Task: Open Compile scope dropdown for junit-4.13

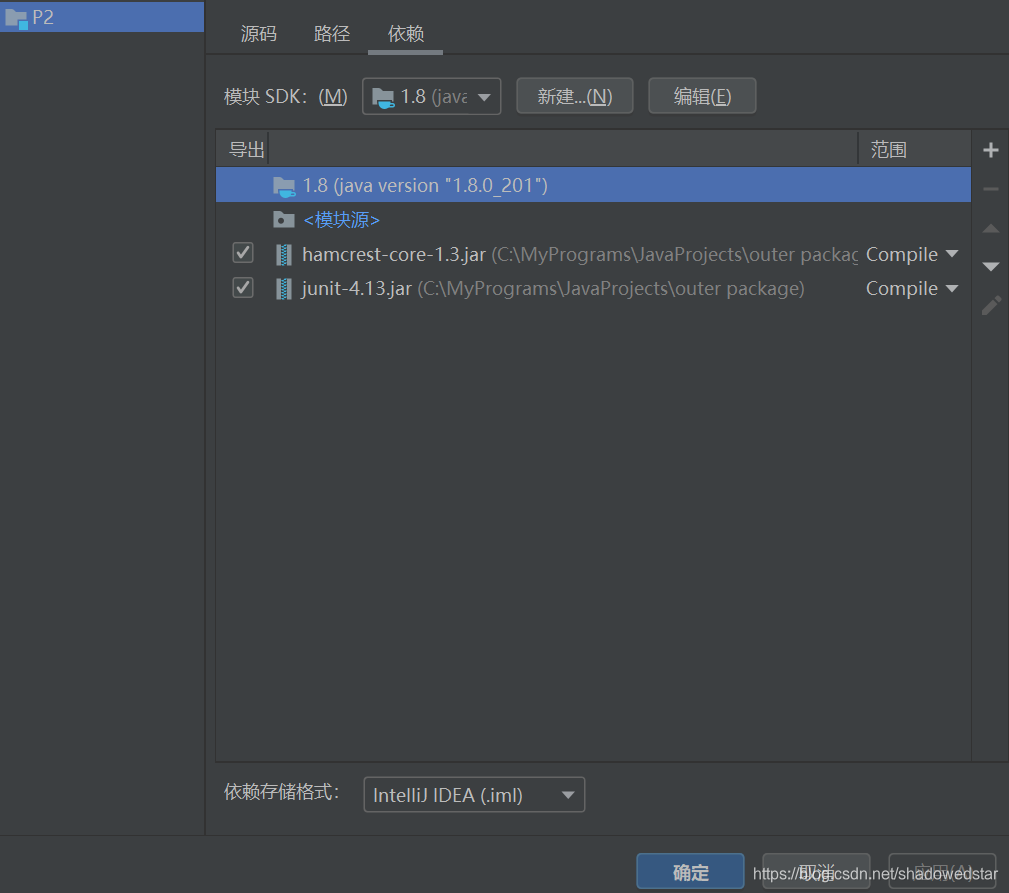Action: coord(912,288)
